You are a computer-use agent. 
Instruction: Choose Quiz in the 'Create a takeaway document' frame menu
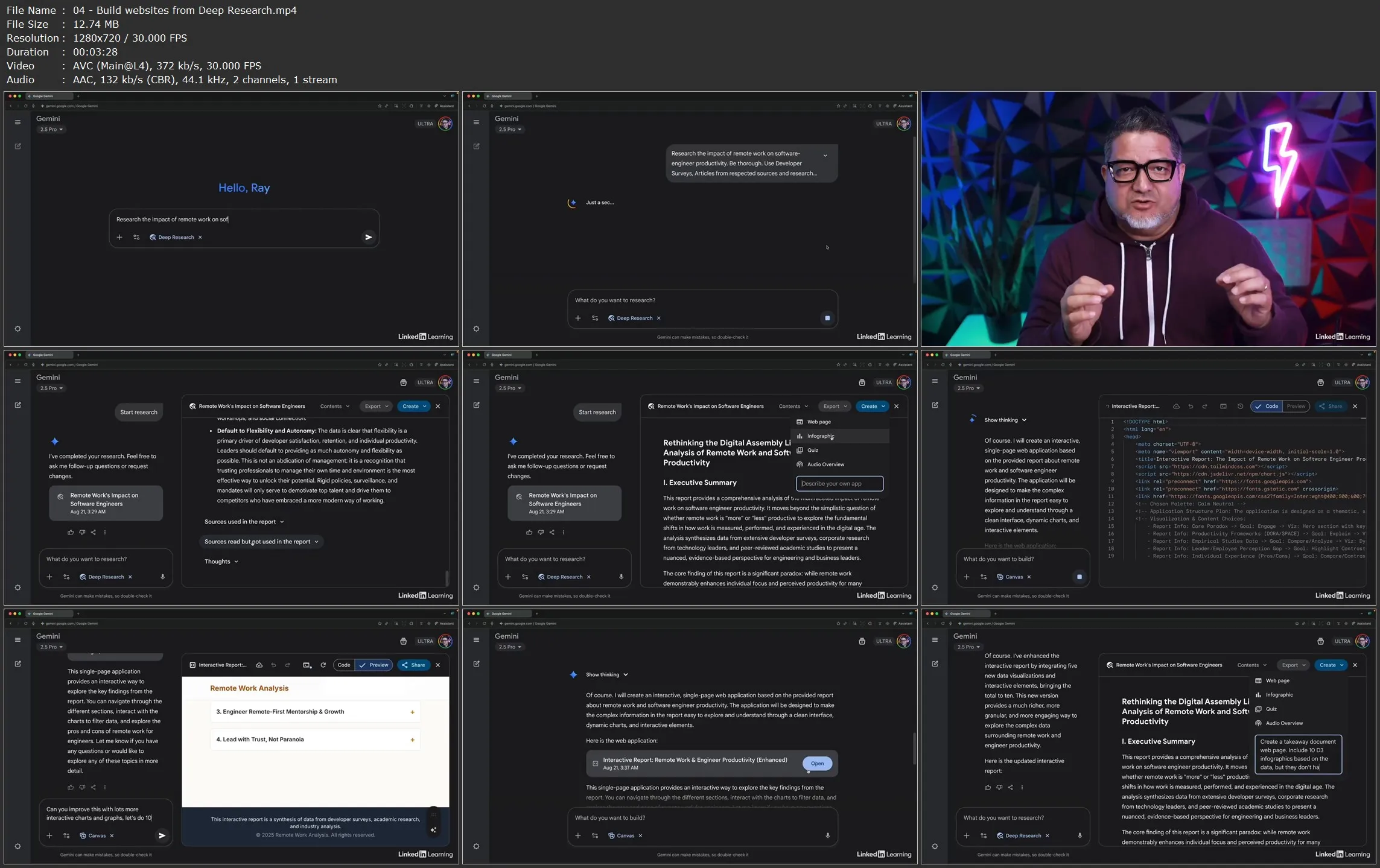click(x=1298, y=709)
